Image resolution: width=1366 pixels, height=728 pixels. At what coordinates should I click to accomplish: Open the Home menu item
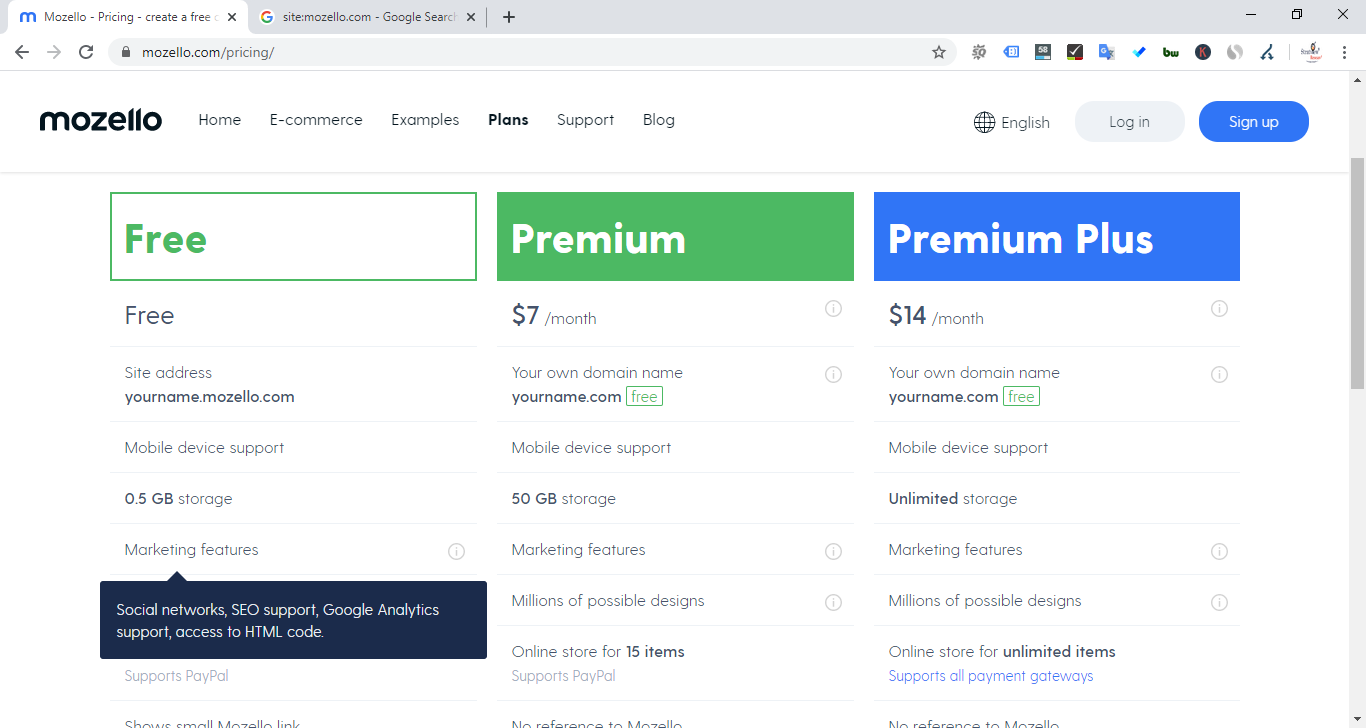[x=220, y=120]
